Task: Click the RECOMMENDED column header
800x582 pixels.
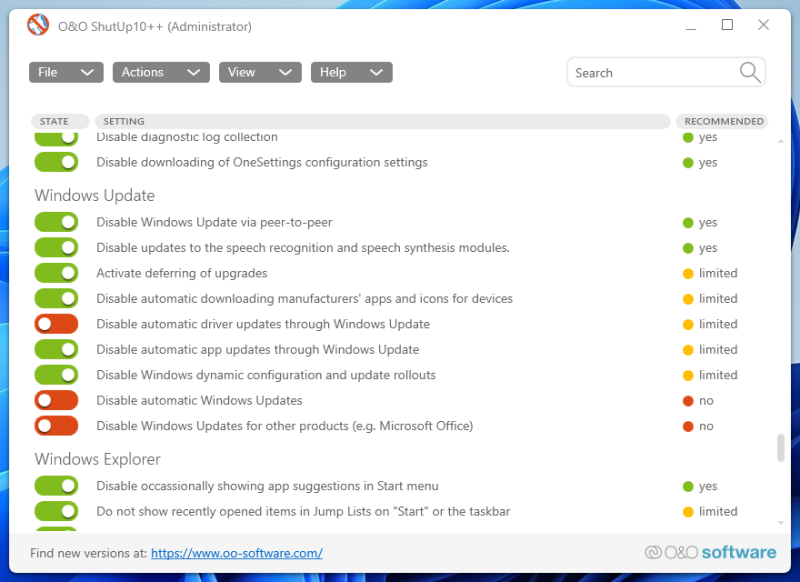Action: point(723,121)
